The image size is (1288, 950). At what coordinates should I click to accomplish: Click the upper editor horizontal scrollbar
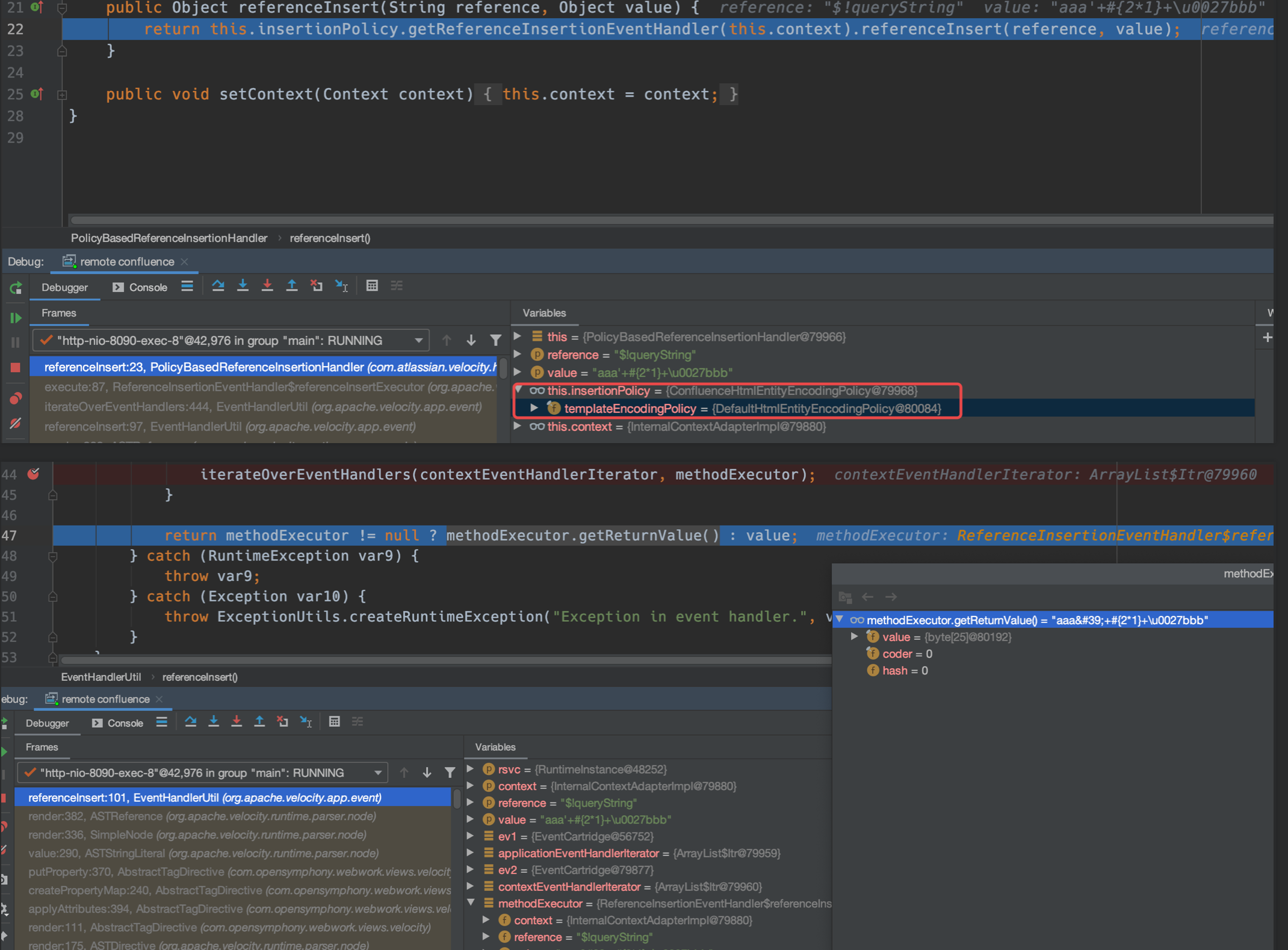pos(671,220)
